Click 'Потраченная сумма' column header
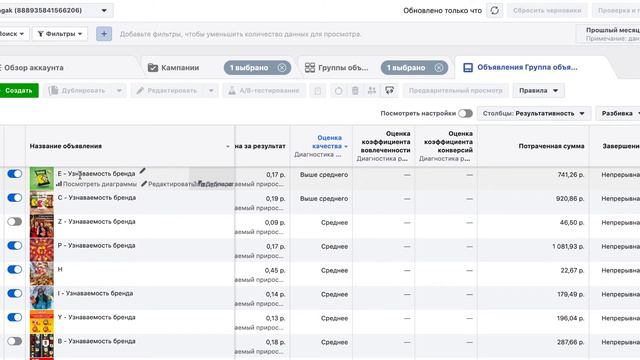The width and height of the screenshot is (640, 360). [x=551, y=146]
